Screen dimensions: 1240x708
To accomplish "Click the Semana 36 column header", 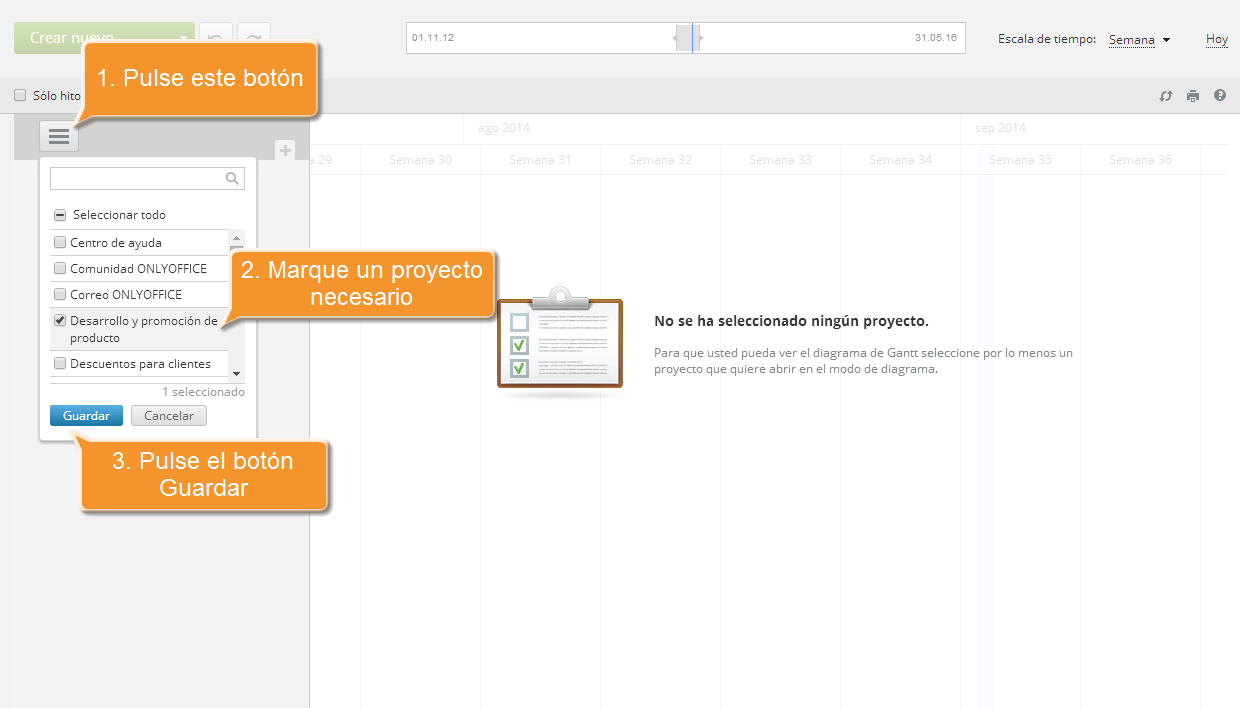I will tap(1140, 160).
